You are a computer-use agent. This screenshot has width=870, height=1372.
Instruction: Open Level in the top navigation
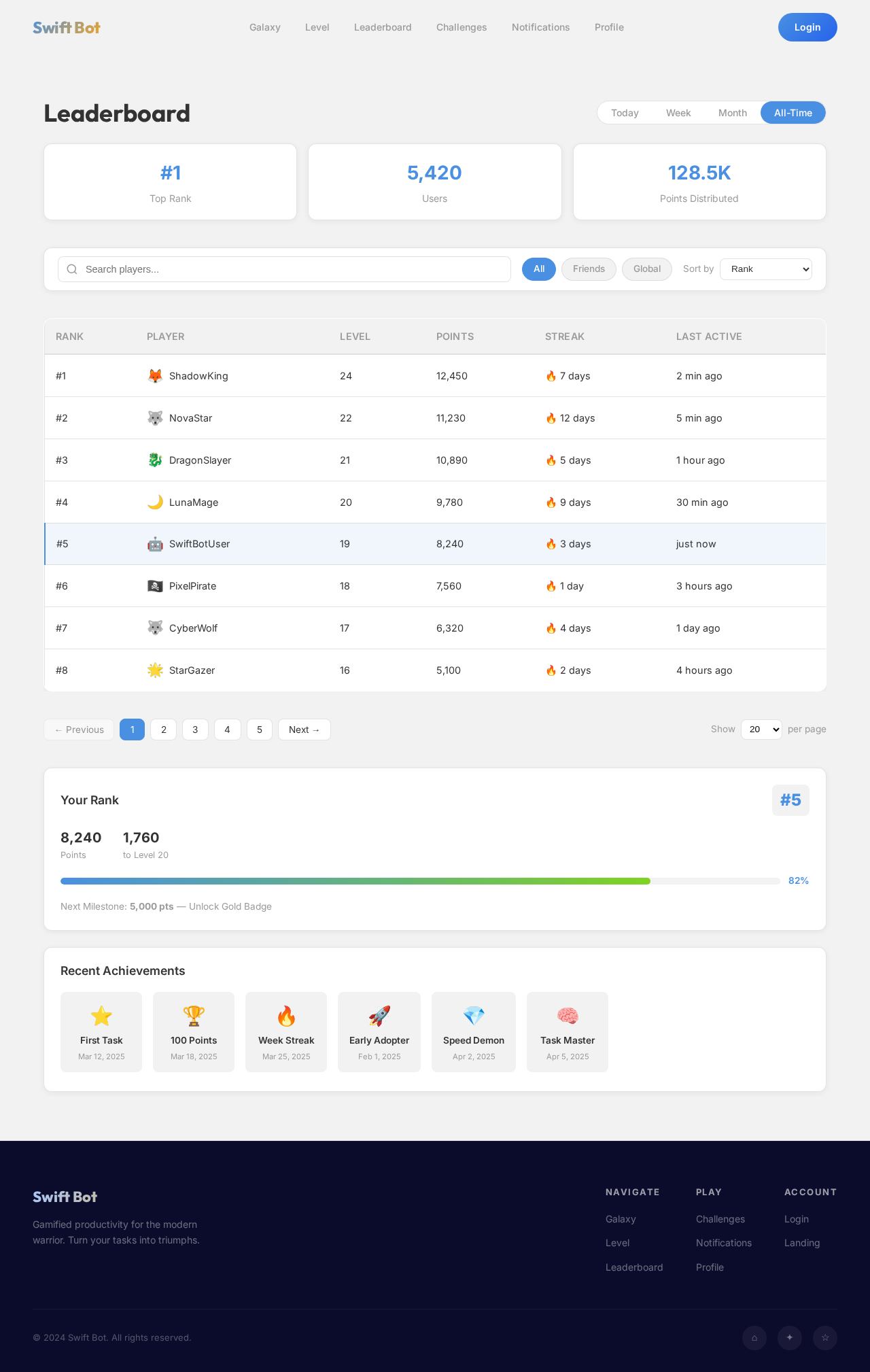[x=317, y=27]
